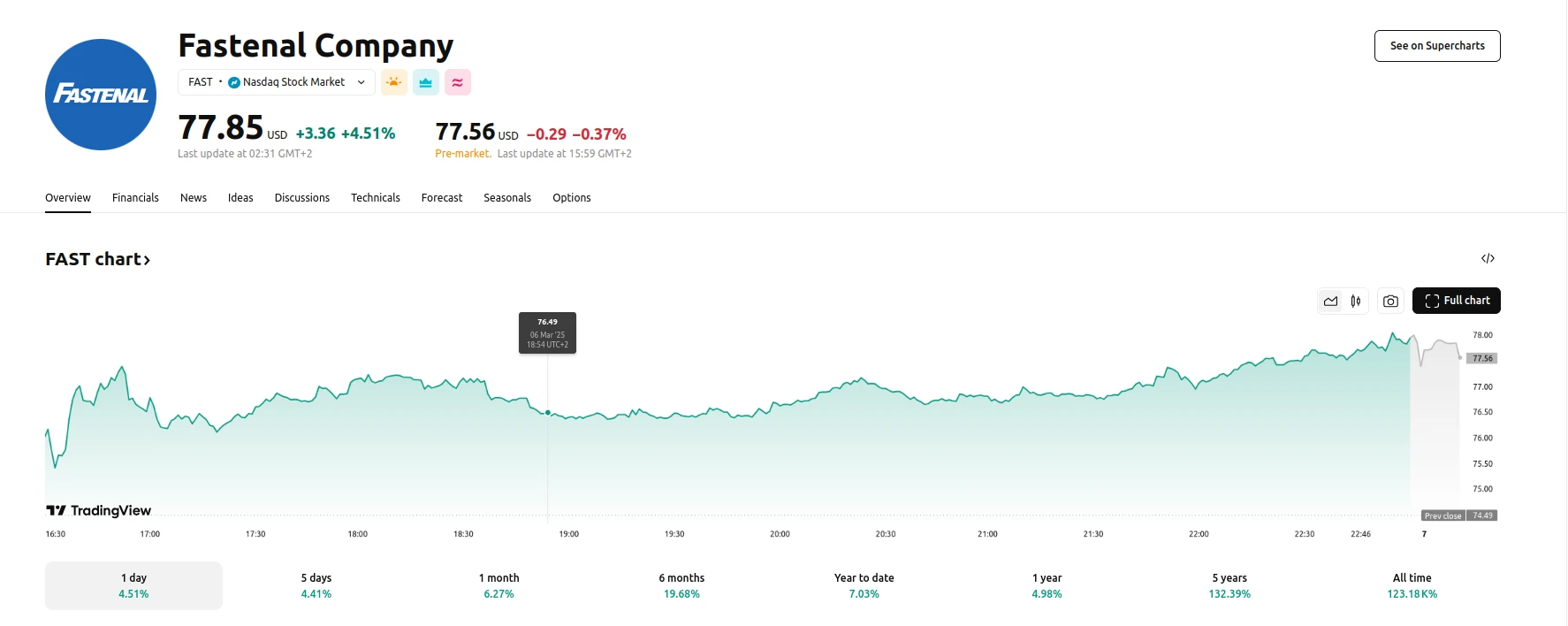Open the Financials tab
1568x626 pixels.
[x=135, y=198]
